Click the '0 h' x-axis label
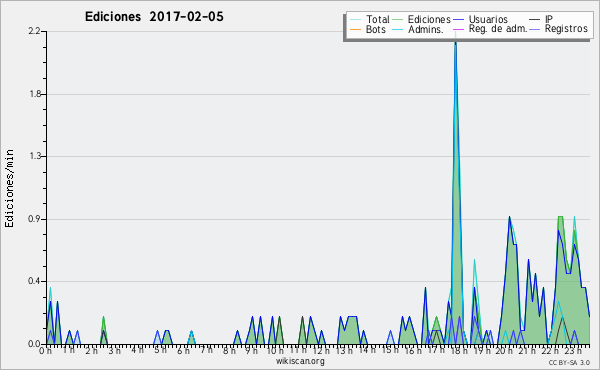The height and width of the screenshot is (370, 600). click(x=45, y=351)
